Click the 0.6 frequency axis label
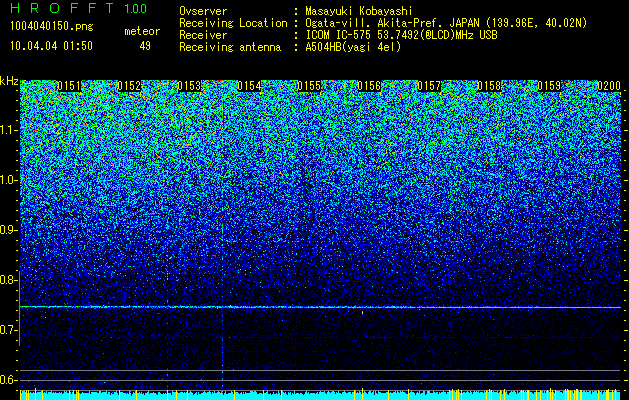 point(9,380)
